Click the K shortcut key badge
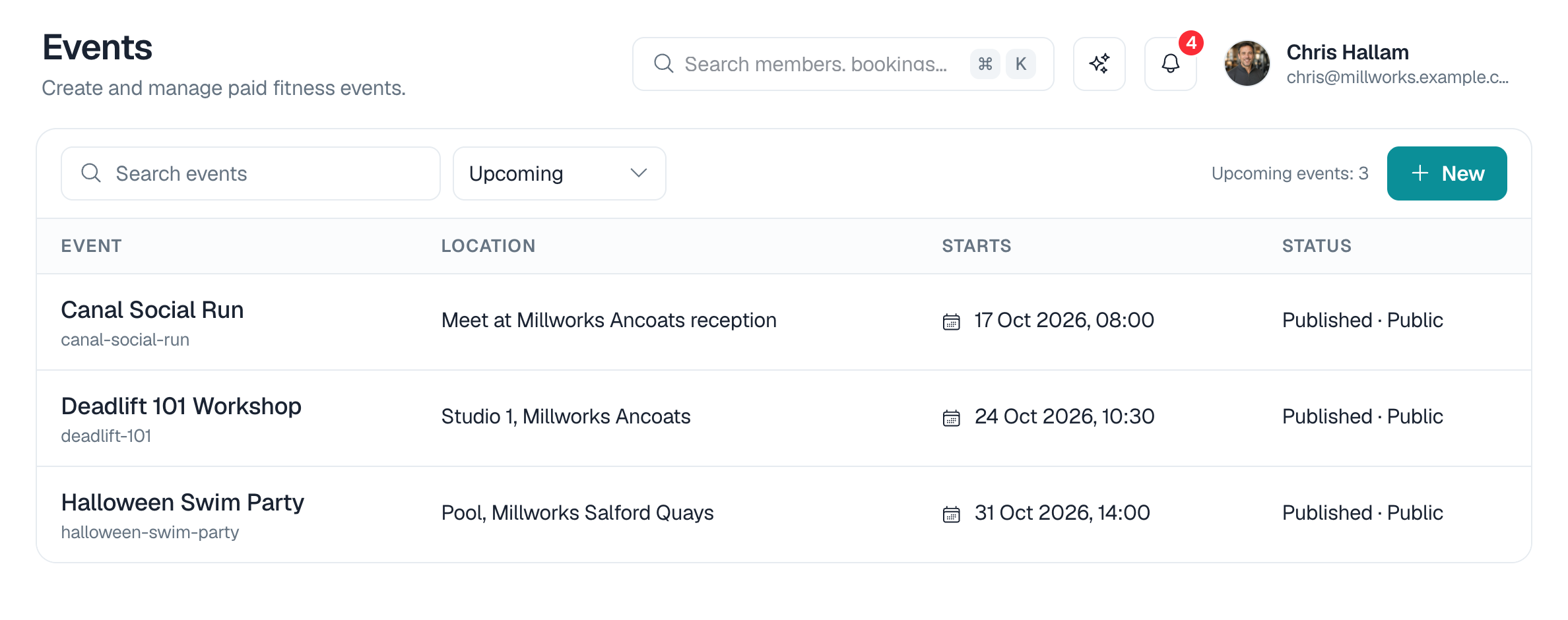Image resolution: width=1568 pixels, height=620 pixels. (1021, 64)
